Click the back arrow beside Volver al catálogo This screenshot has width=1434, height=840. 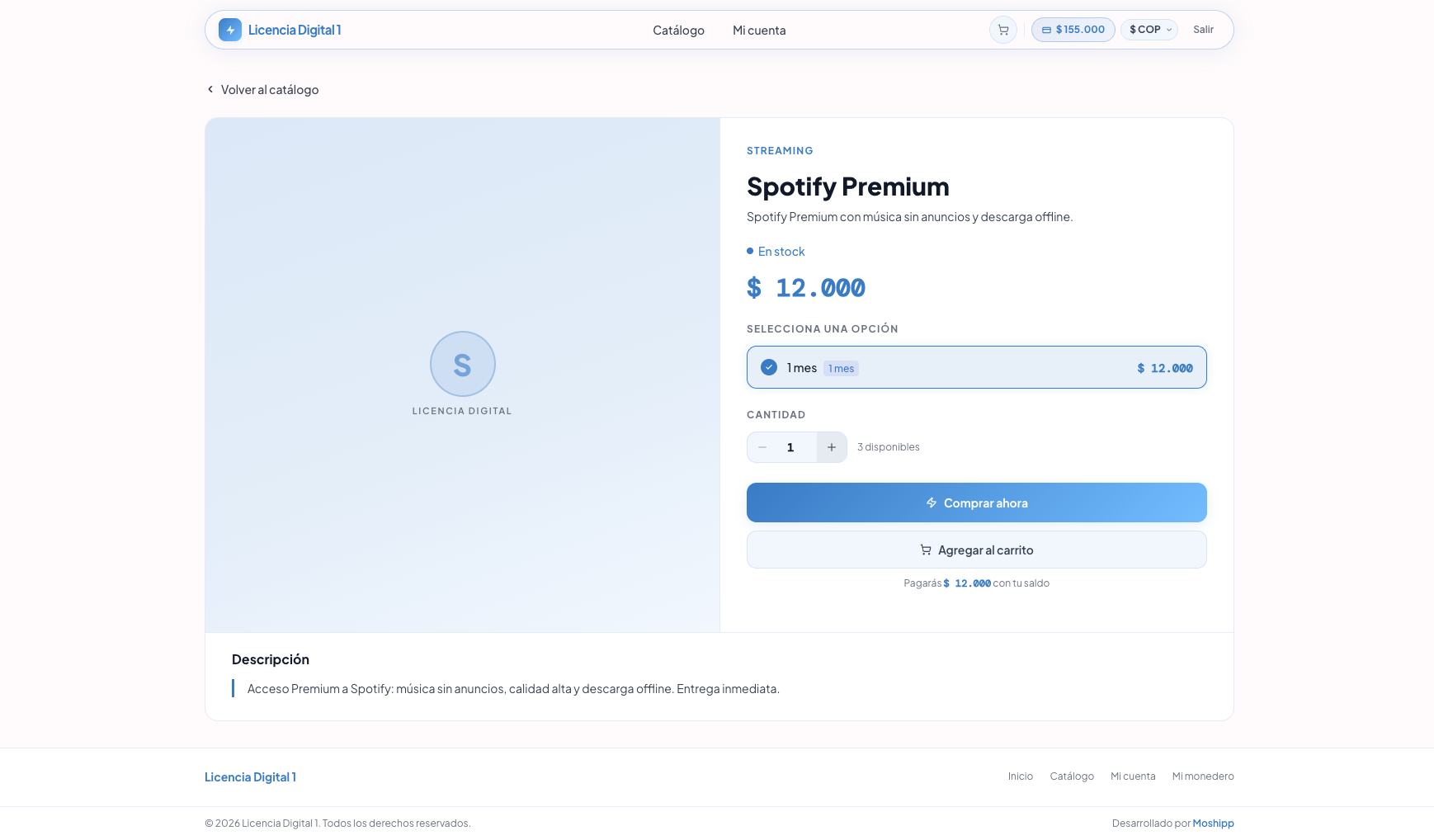point(210,89)
